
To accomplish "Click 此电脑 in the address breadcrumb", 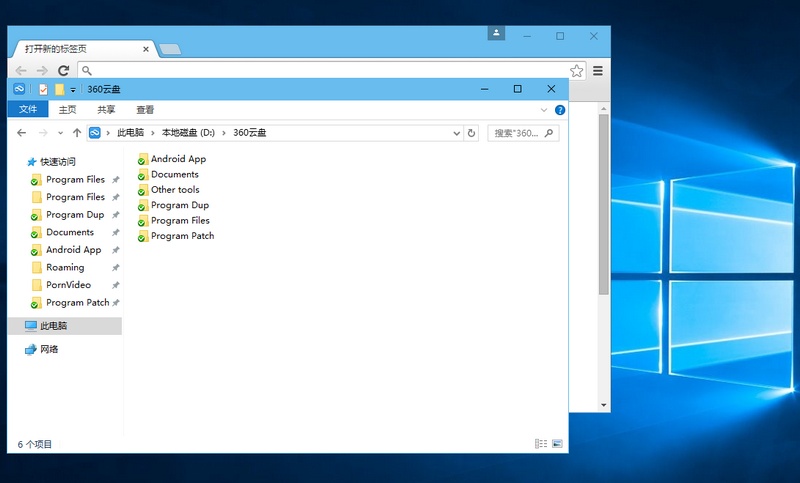I will click(131, 133).
